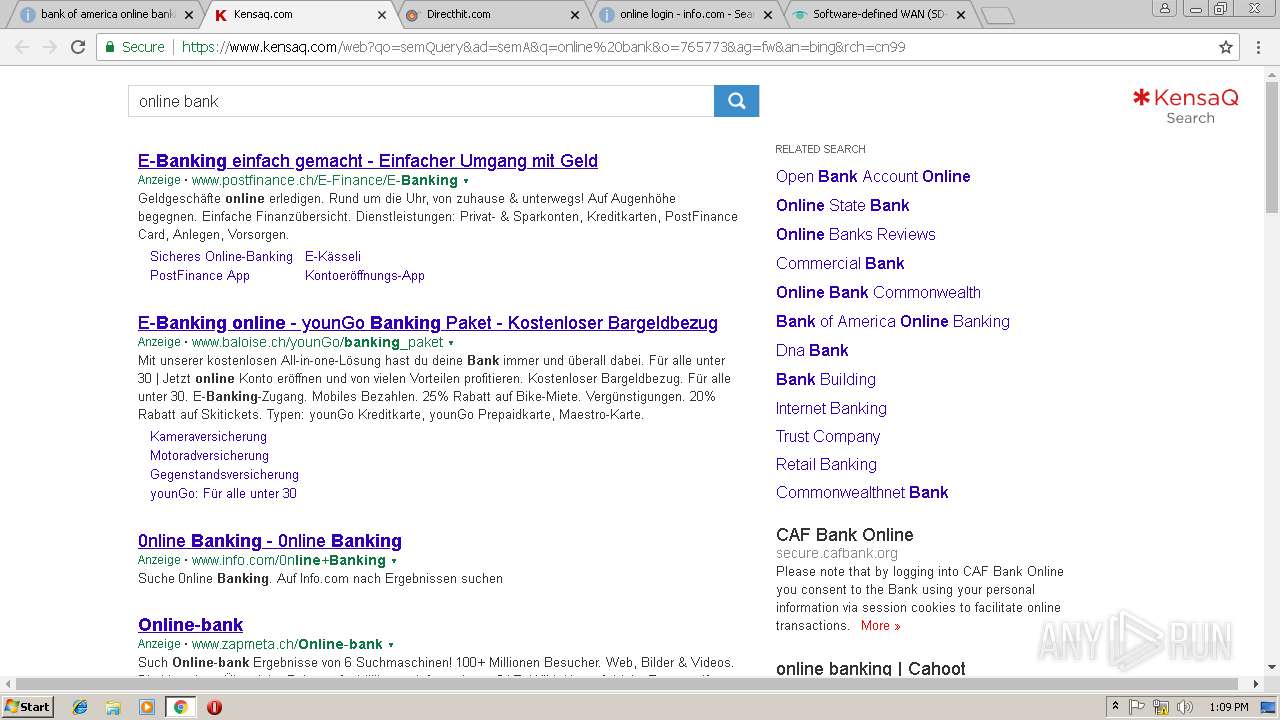Select 'Bank of America Online Banking' related search
1280x720 pixels.
click(x=893, y=322)
